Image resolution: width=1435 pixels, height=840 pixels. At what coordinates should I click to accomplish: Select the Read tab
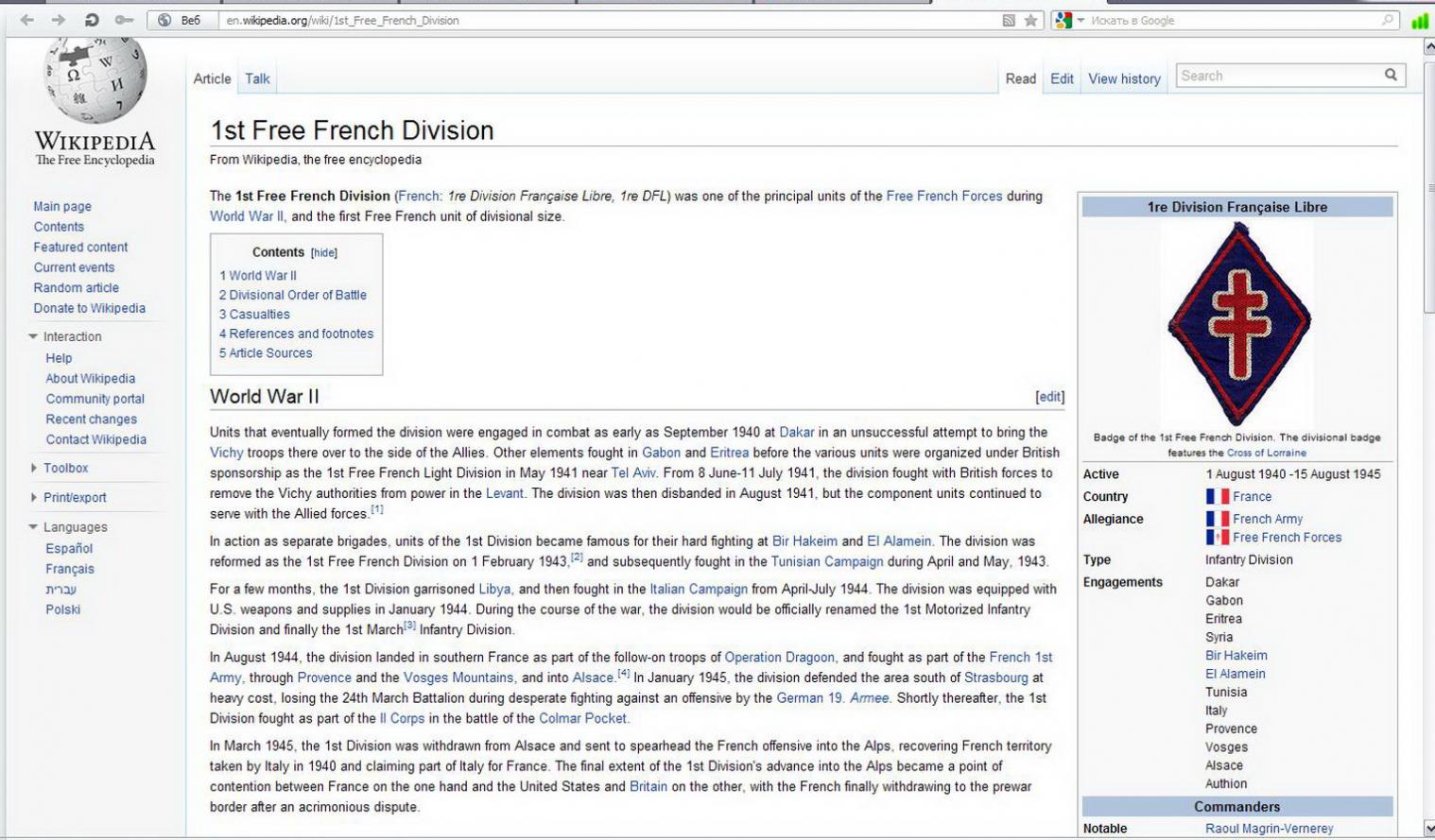(1020, 78)
